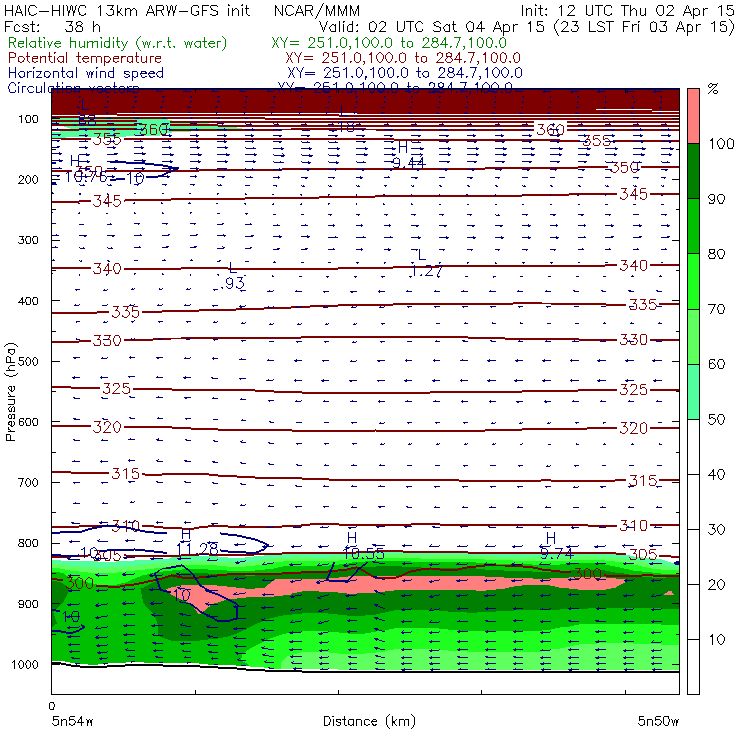The width and height of the screenshot is (740, 740).
Task: Click the green 'Relative humidity (w.r.t. water)' legend
Action: (118, 43)
